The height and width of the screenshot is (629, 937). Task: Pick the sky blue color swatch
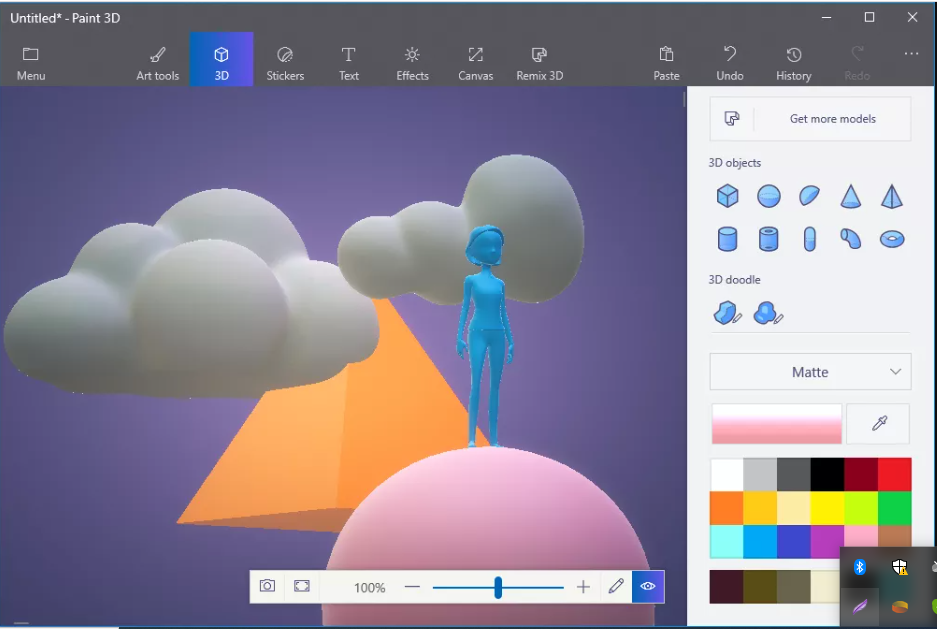[x=760, y=541]
